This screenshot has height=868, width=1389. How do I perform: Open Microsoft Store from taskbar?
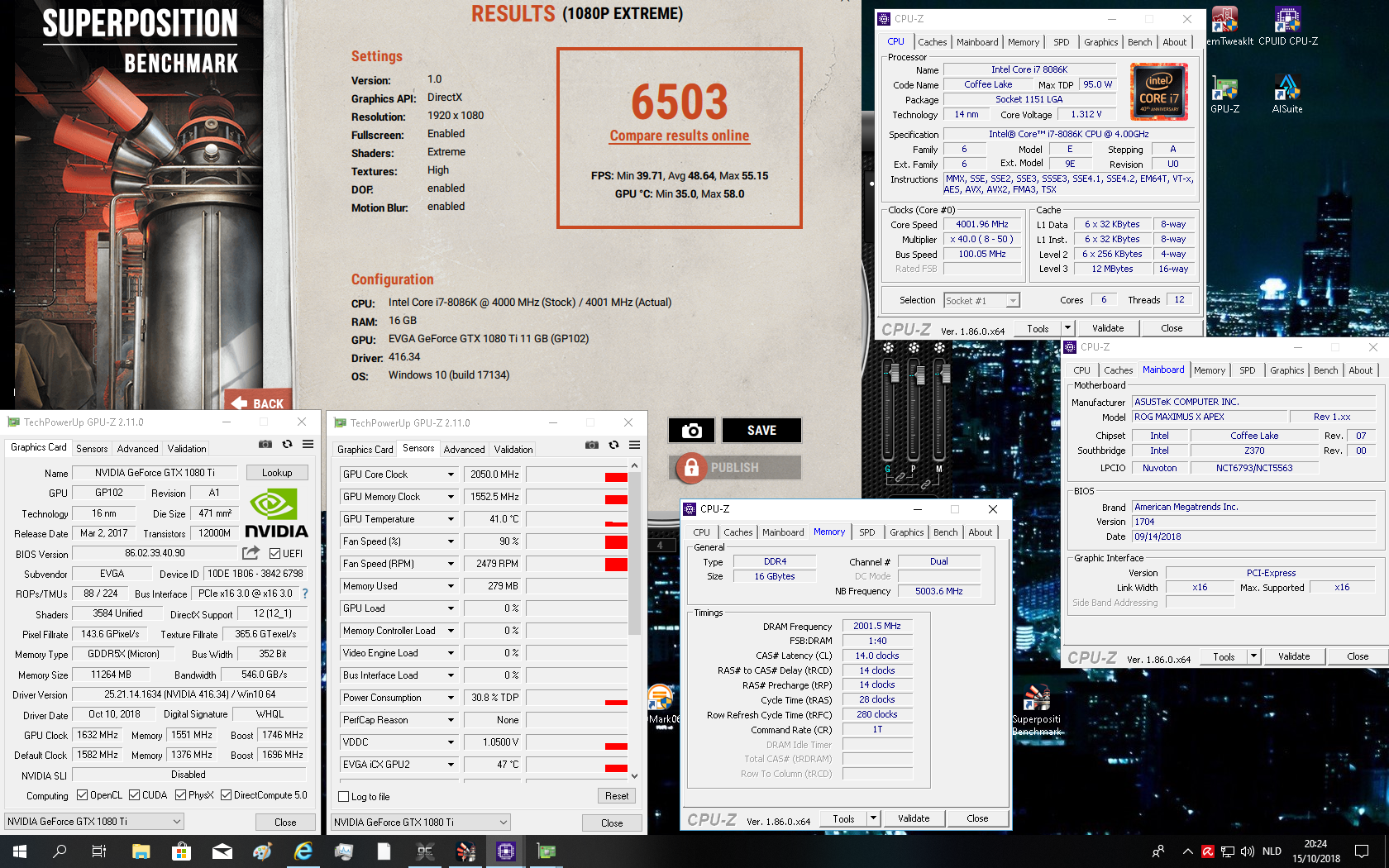pos(181,851)
